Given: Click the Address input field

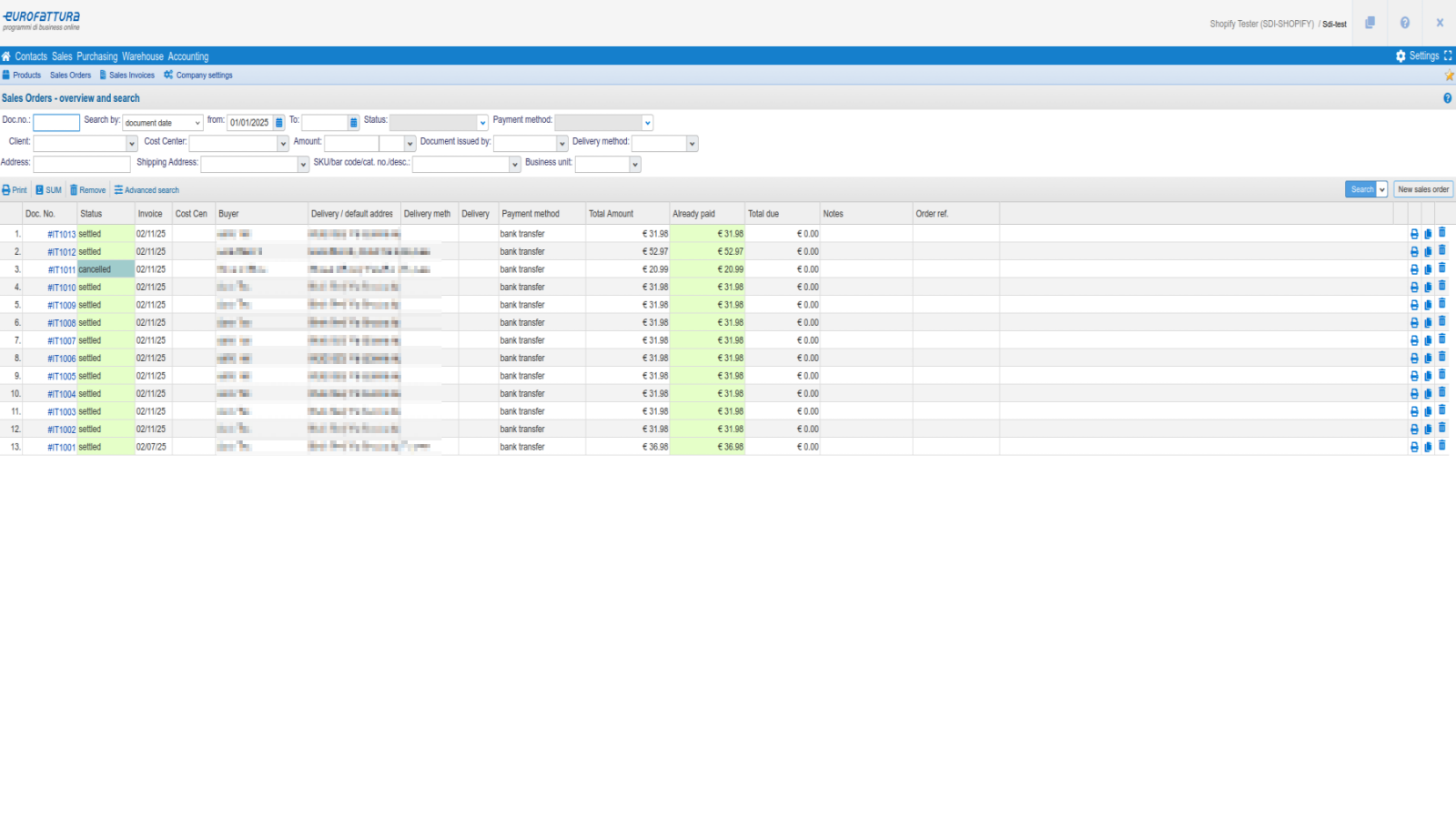Looking at the screenshot, I should 82,165.
